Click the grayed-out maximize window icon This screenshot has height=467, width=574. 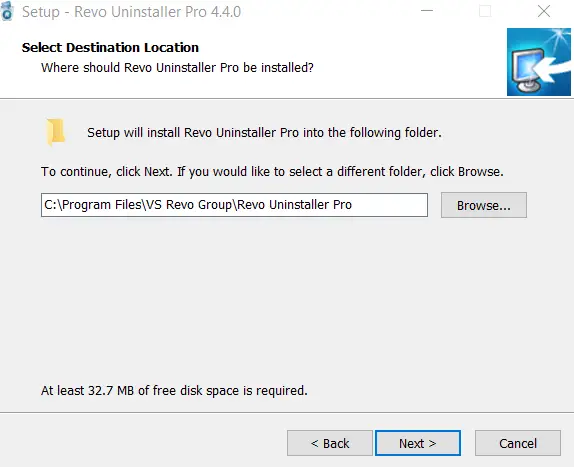point(485,11)
